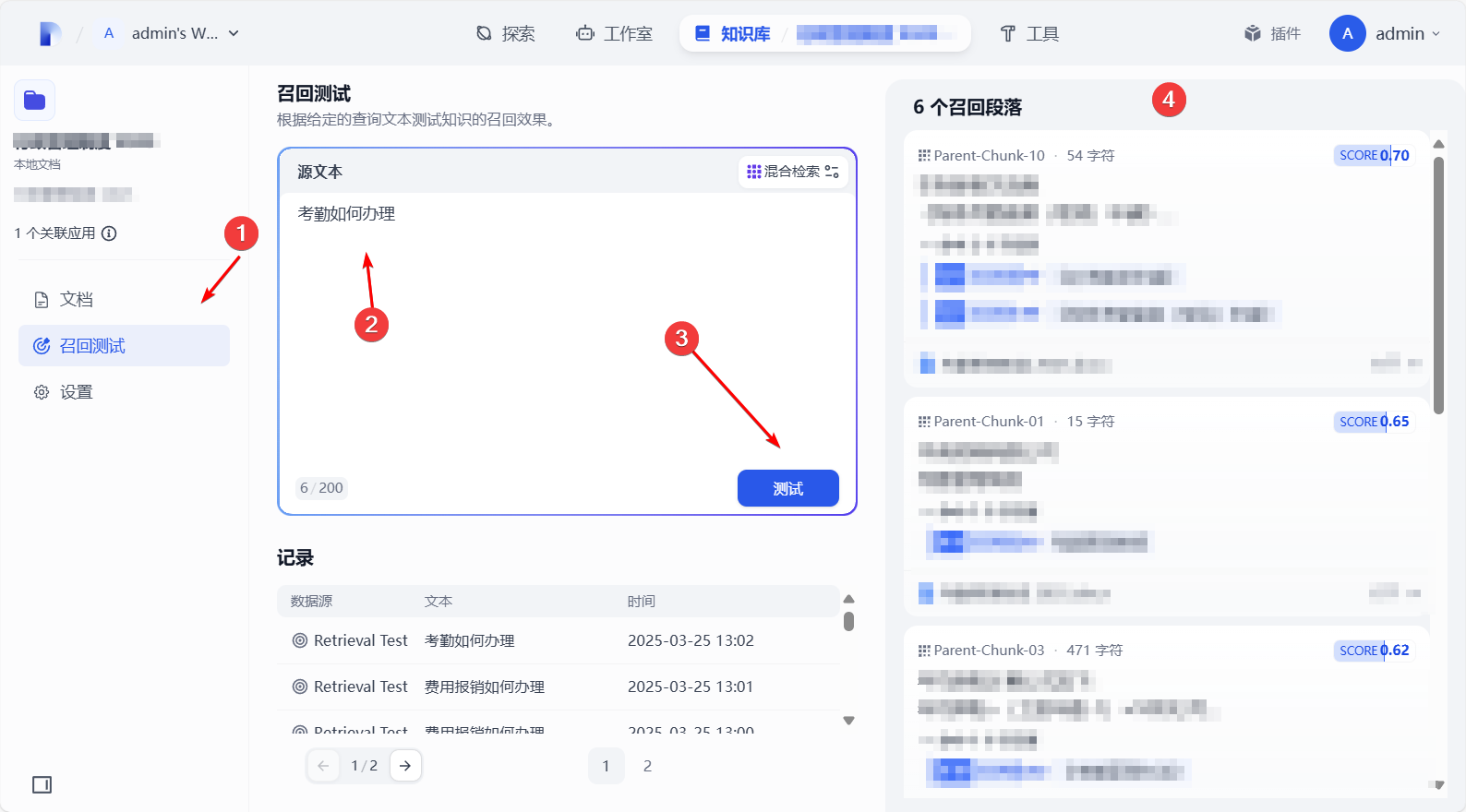Click the 时间 column header

642,601
